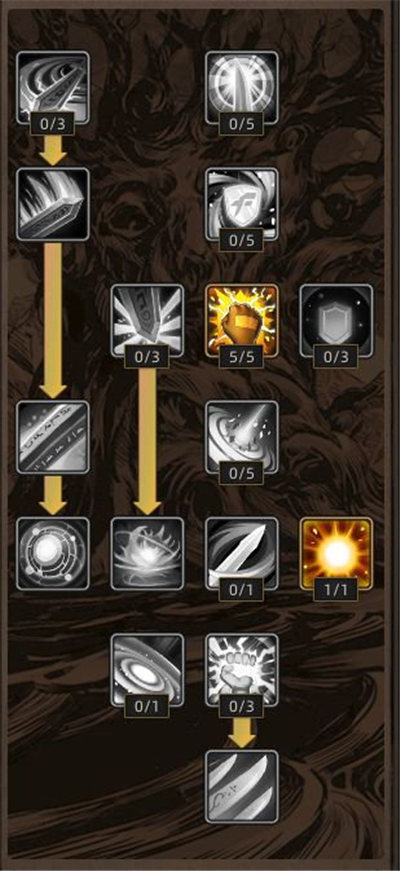Click the rune-engraved blade talent icon

(x=53, y=437)
